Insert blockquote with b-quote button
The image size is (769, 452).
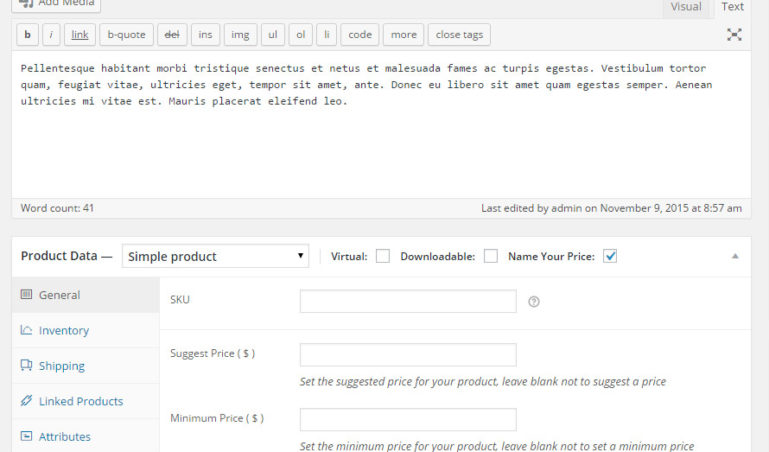click(127, 35)
